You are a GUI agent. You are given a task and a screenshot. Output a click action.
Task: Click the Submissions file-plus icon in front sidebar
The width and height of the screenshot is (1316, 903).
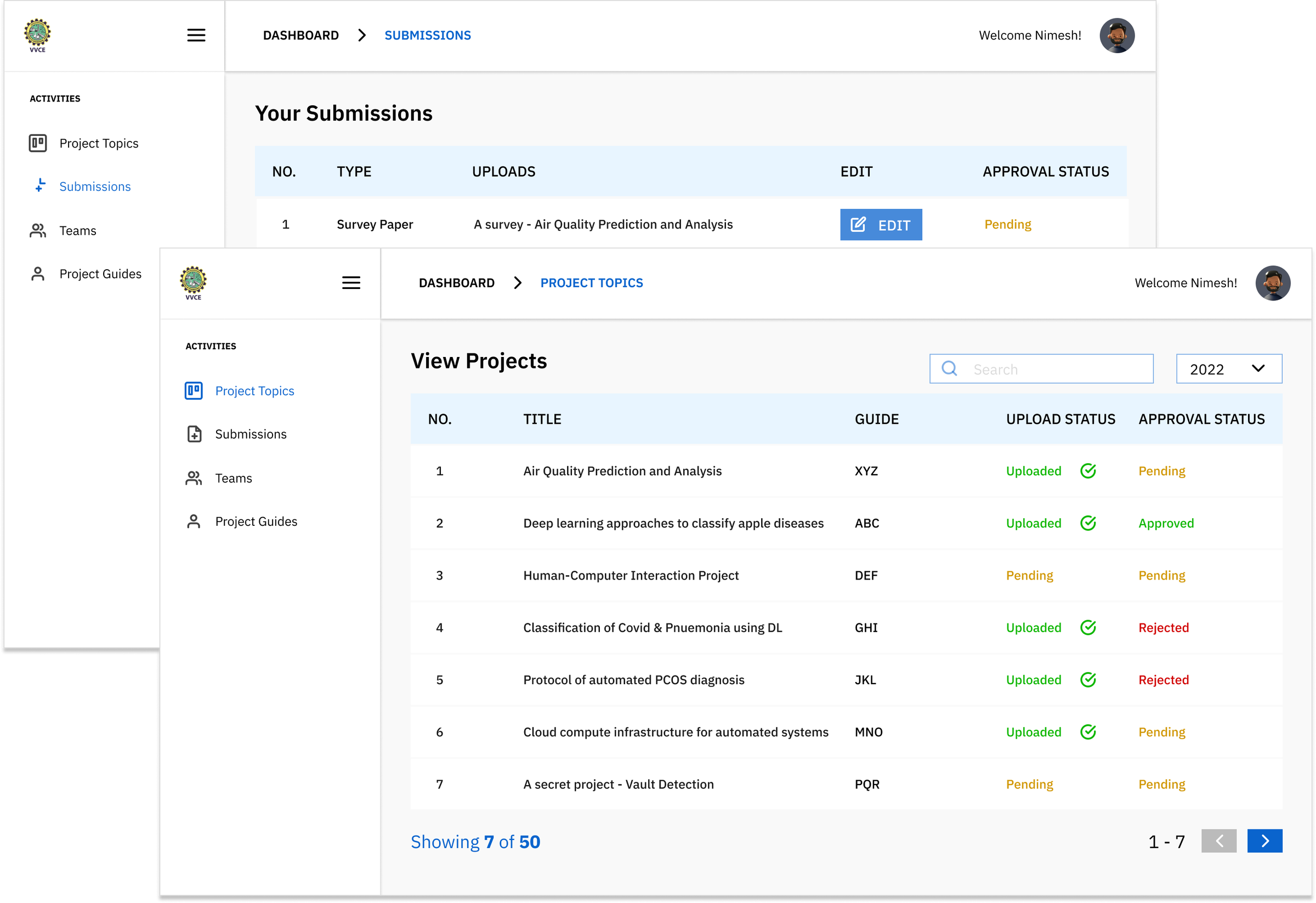tap(194, 434)
